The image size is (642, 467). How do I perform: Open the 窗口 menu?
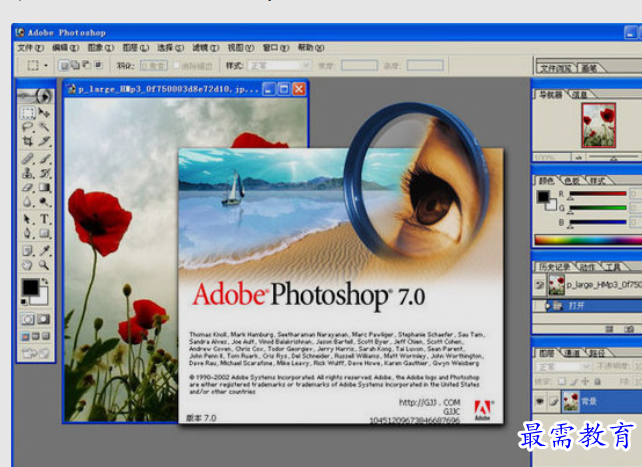pyautogui.click(x=276, y=48)
